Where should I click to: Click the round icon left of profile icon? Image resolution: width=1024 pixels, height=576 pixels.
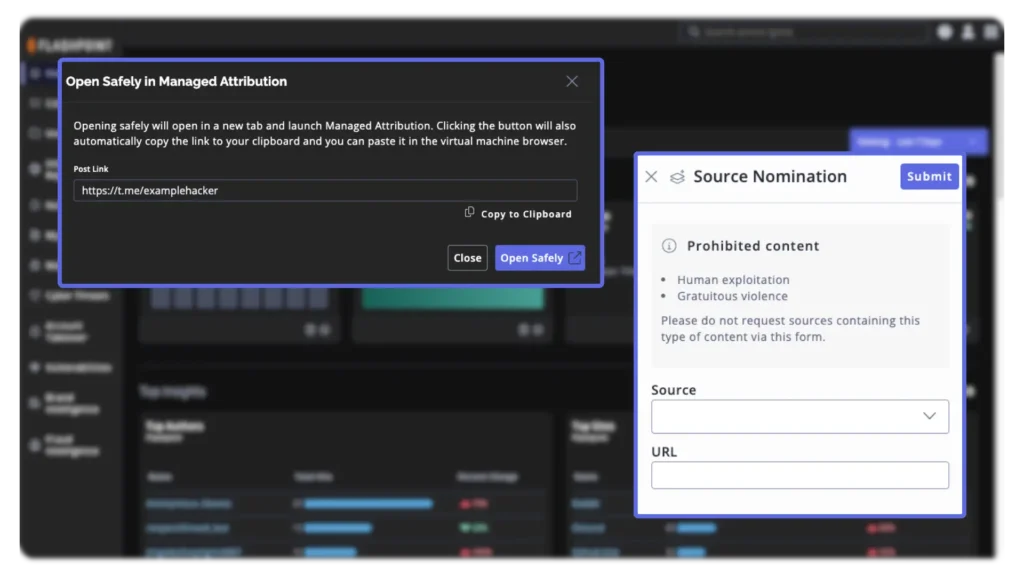tap(945, 32)
